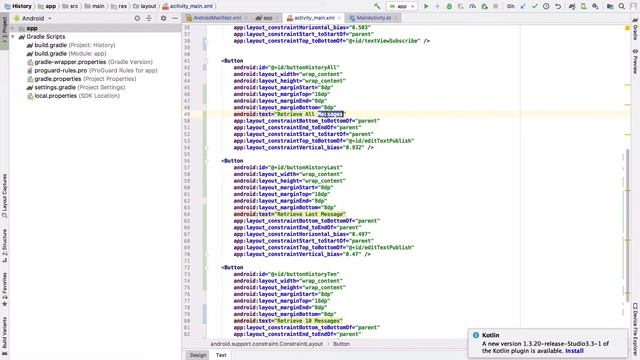The image size is (640, 360).
Task: Click History in the breadcrumb bar
Action: 18,6
